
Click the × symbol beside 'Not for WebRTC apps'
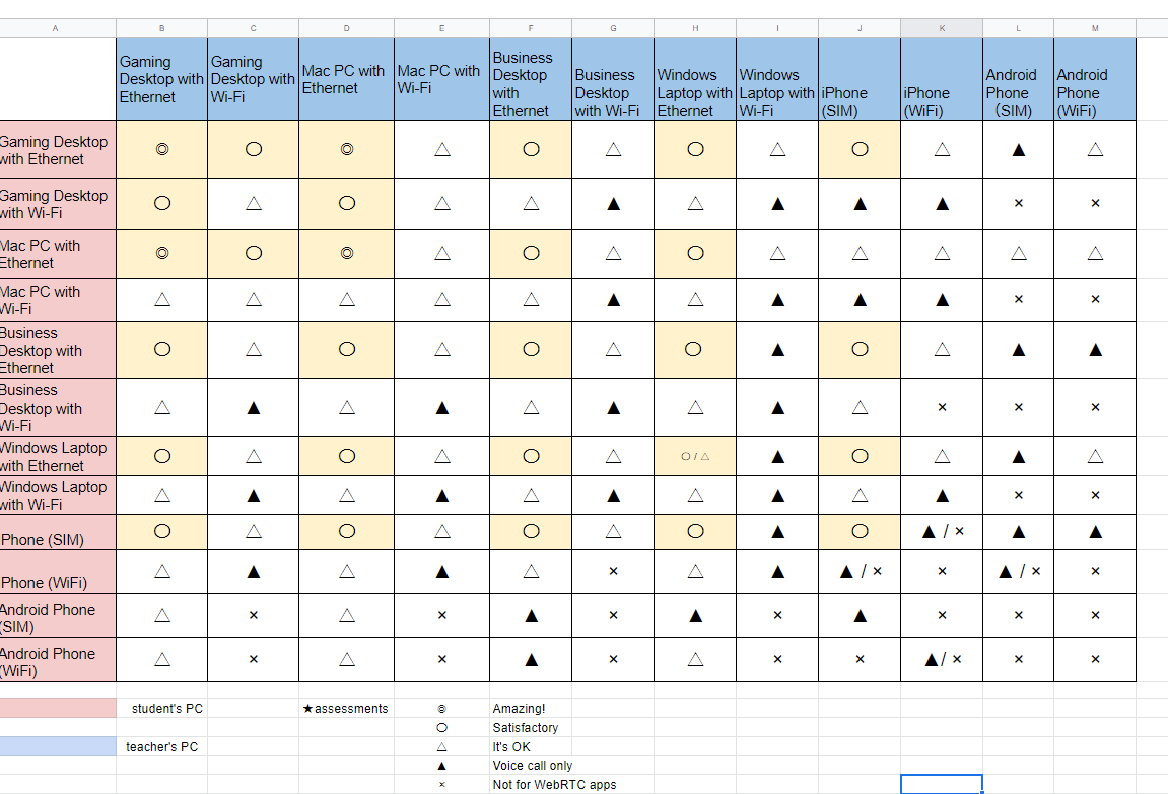(x=442, y=784)
